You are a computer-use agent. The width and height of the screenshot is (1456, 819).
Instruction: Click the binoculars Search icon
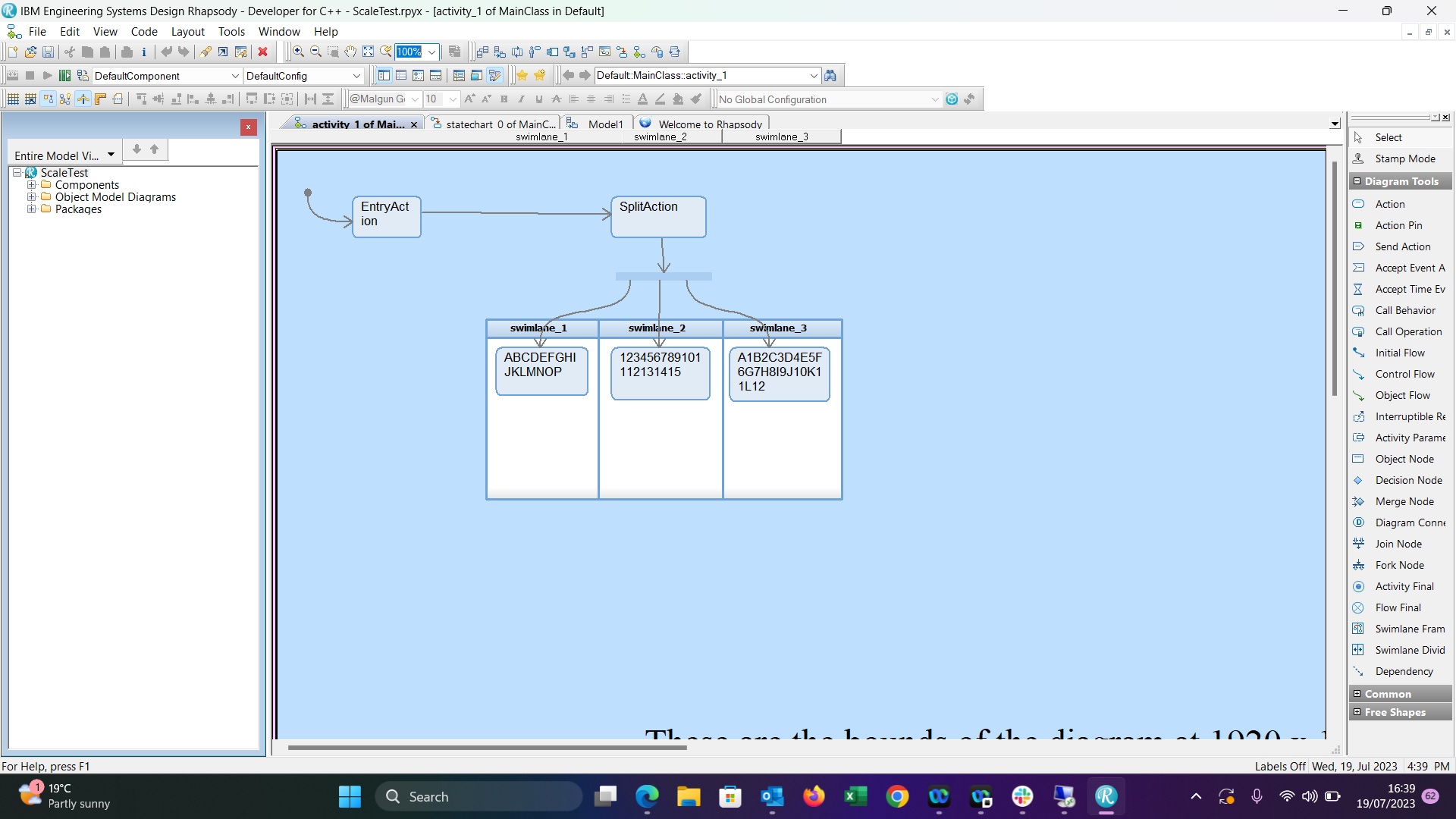pos(830,76)
